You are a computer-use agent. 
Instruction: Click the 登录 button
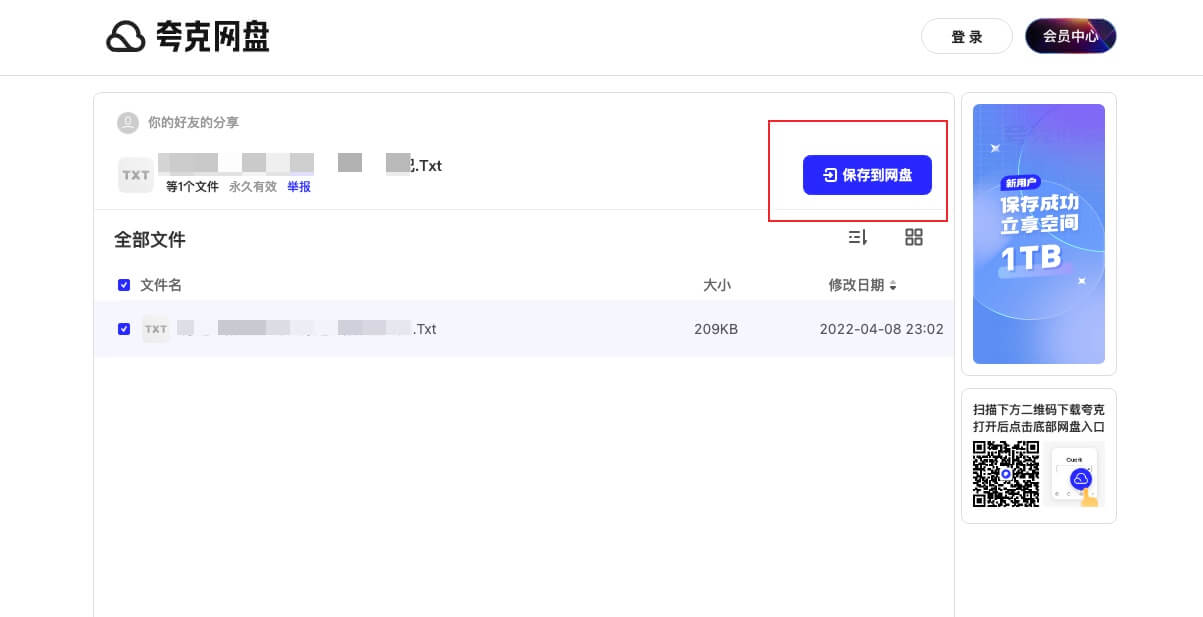(966, 37)
